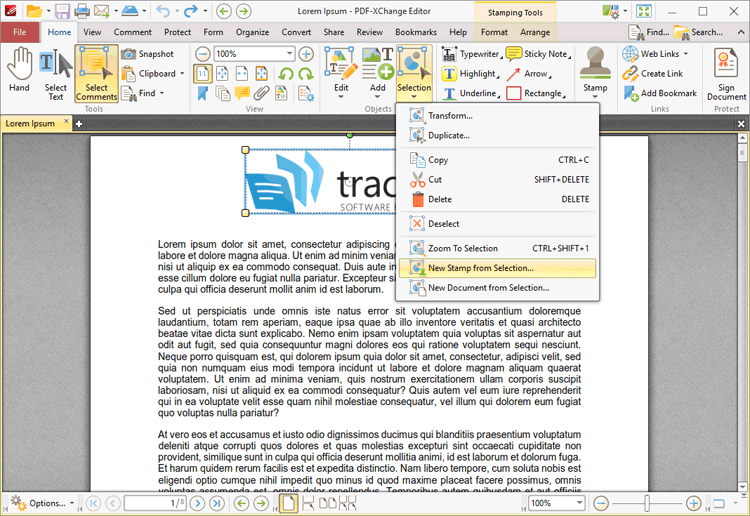Go to first page button

tap(93, 503)
